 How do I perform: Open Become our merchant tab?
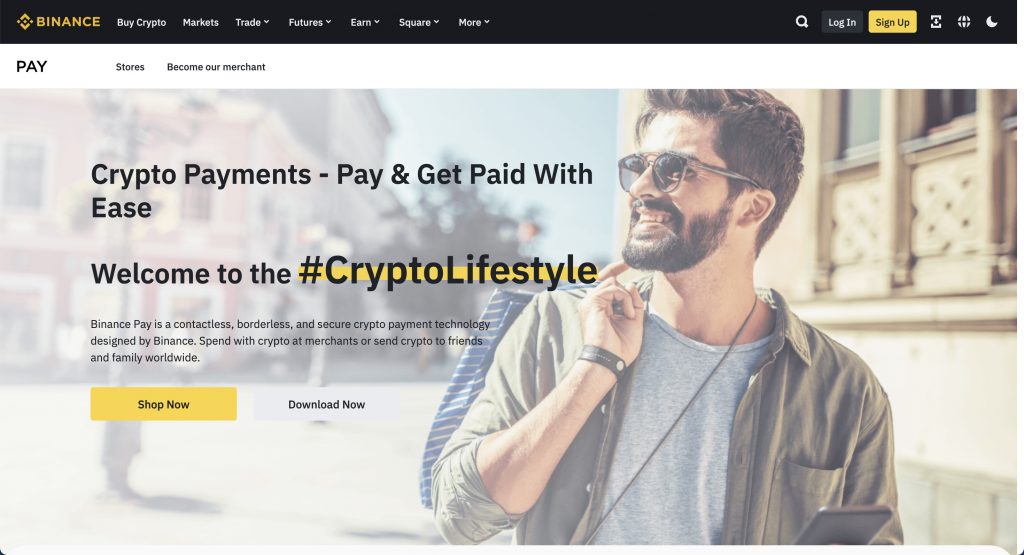(x=216, y=67)
